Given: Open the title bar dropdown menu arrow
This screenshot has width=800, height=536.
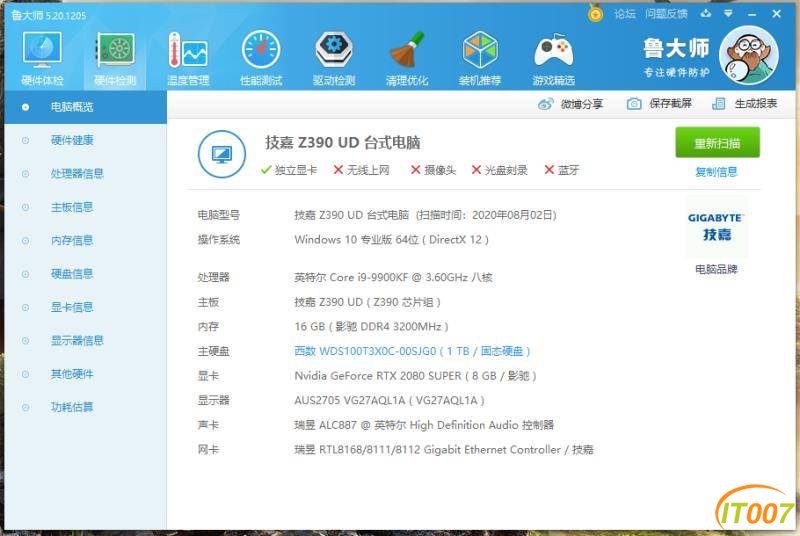Looking at the screenshot, I should coord(728,14).
